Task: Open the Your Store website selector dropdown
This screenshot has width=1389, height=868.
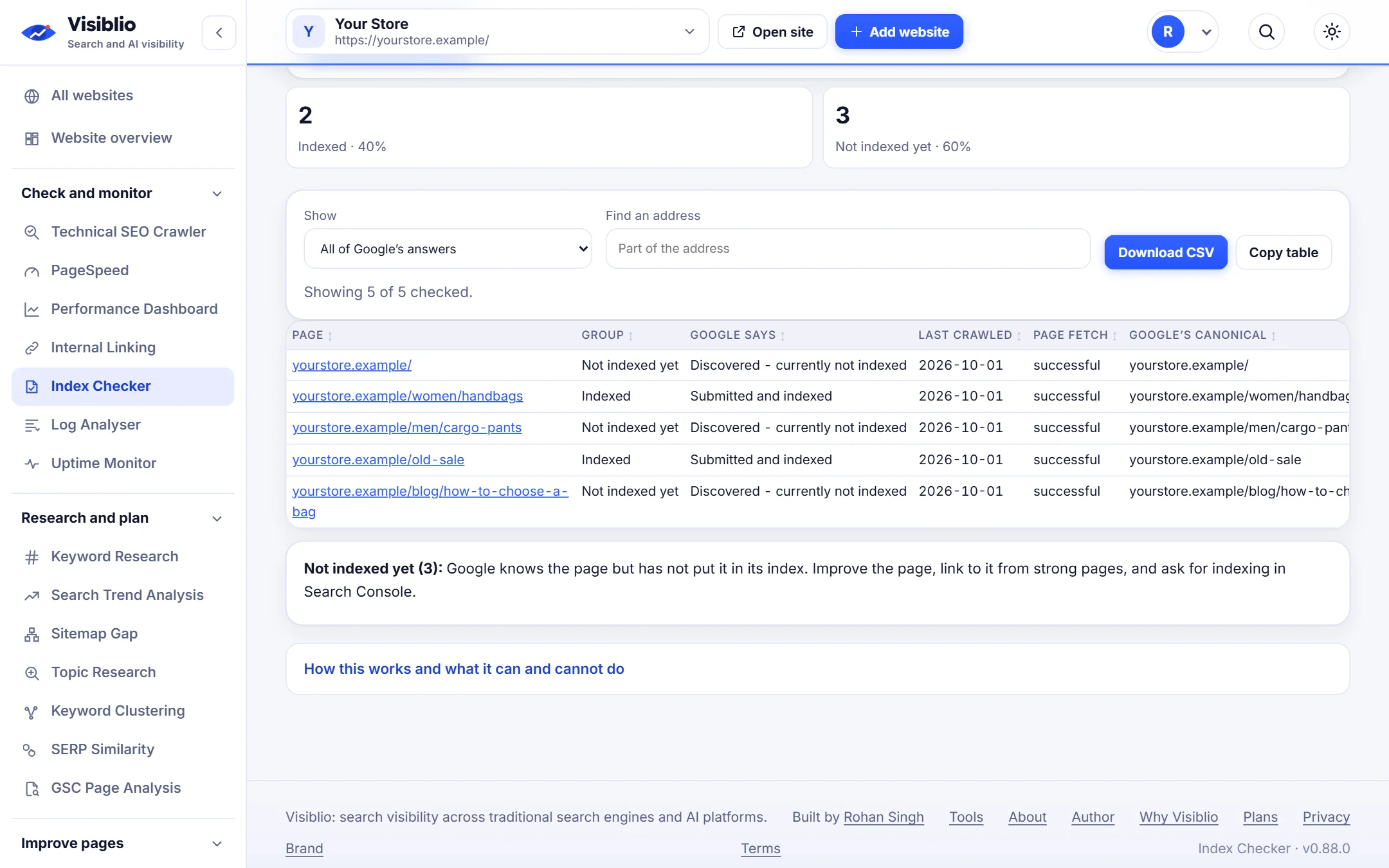Action: pos(497,32)
